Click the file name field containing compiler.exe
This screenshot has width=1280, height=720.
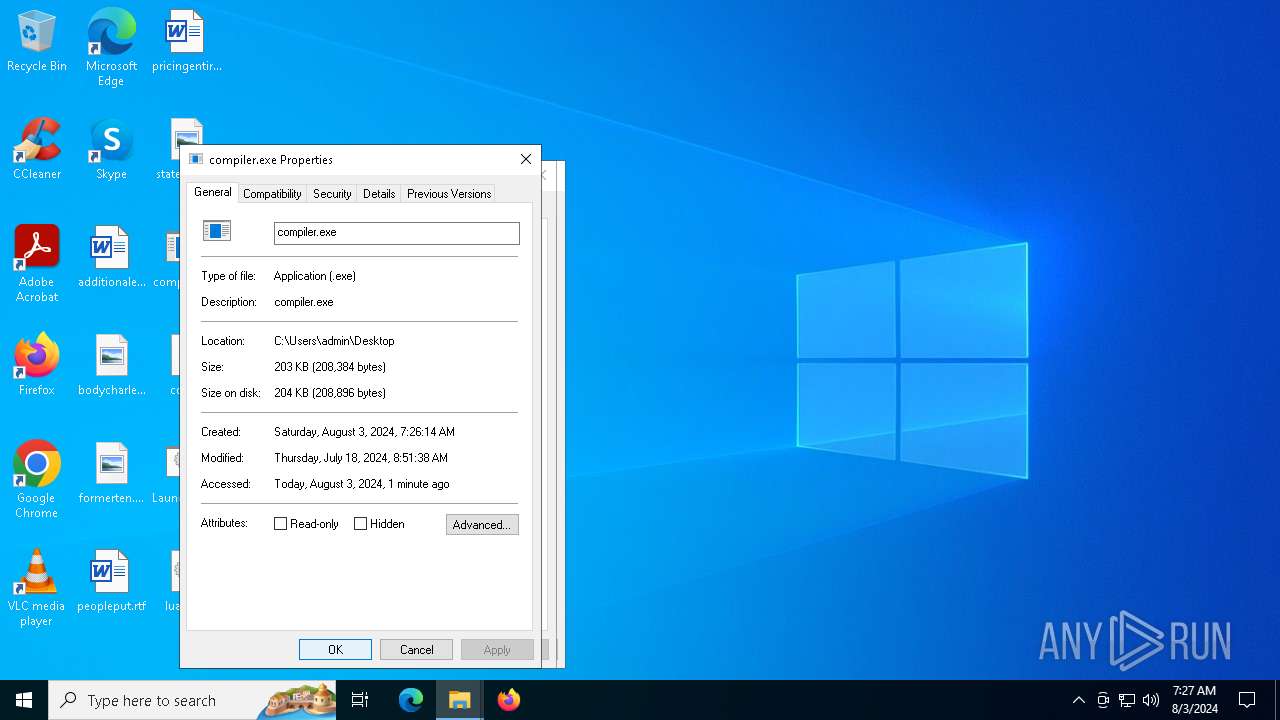click(x=397, y=232)
